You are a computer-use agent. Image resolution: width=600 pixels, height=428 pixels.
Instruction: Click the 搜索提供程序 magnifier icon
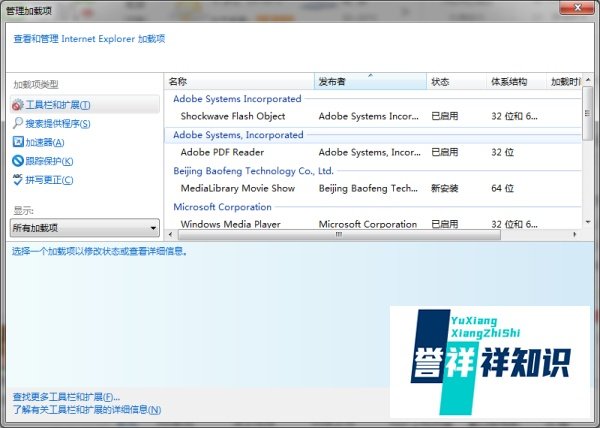tap(18, 123)
